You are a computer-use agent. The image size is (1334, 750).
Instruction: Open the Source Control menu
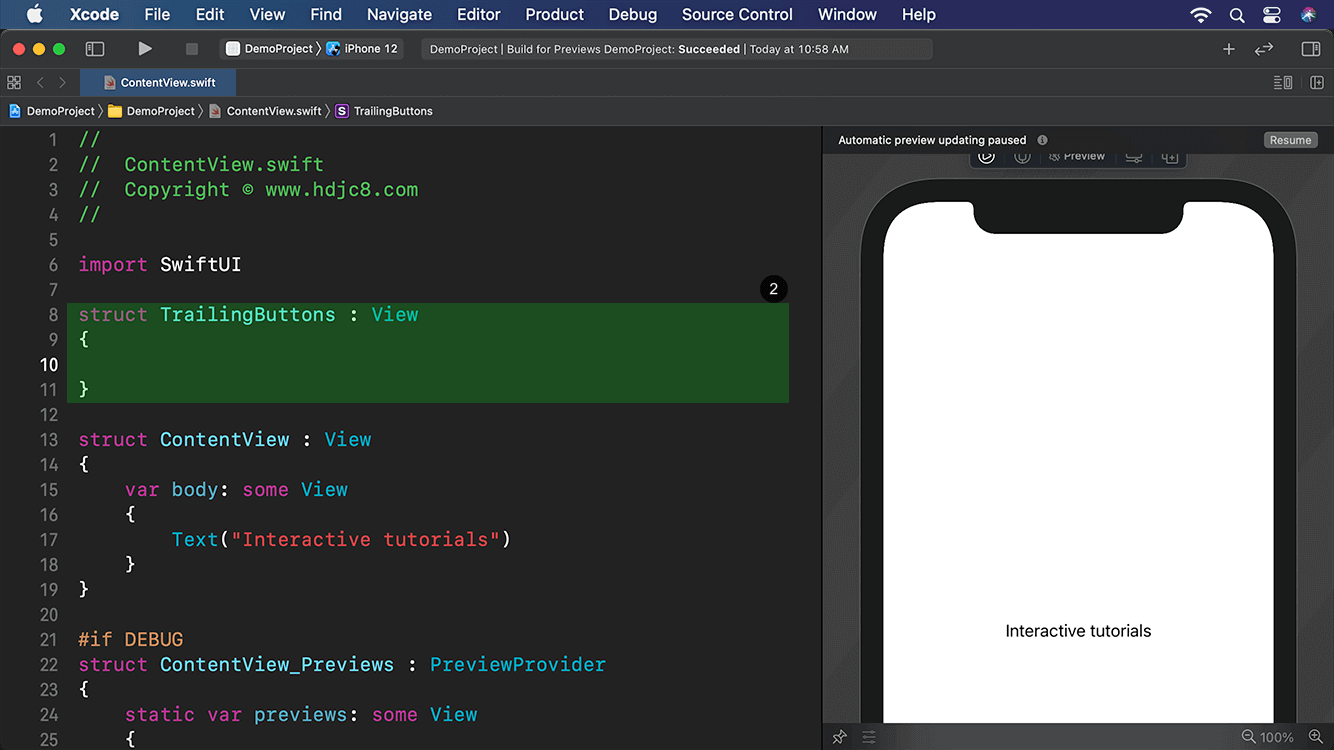737,14
